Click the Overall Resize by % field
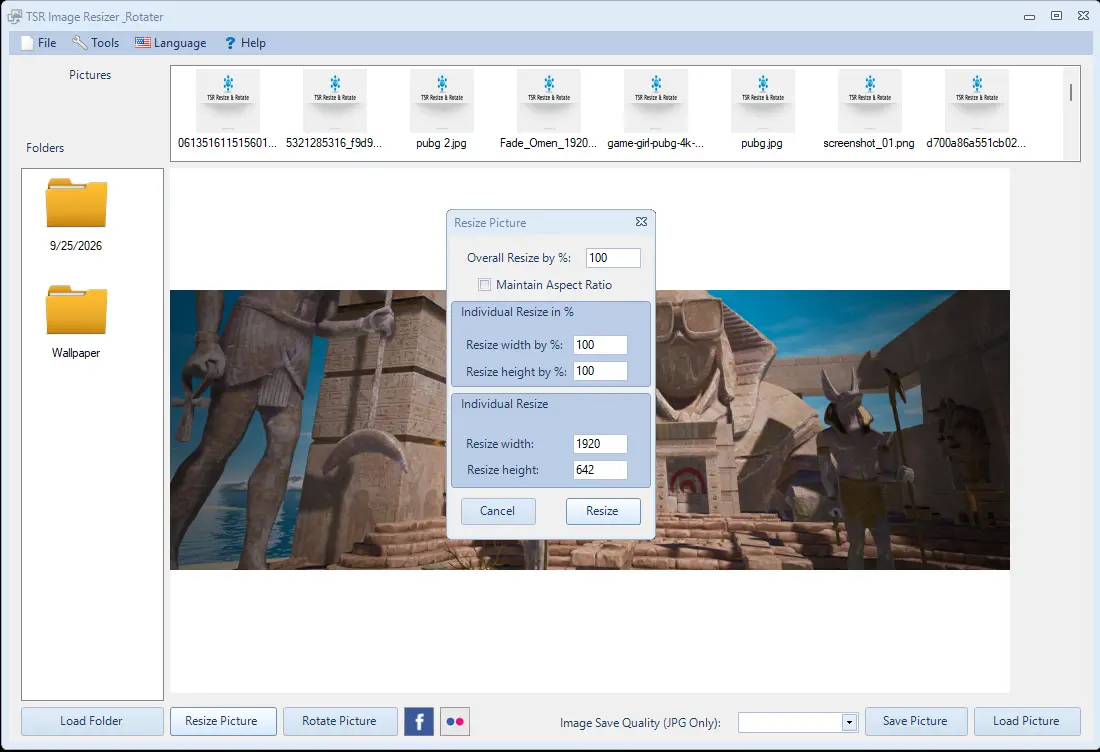 pos(613,257)
